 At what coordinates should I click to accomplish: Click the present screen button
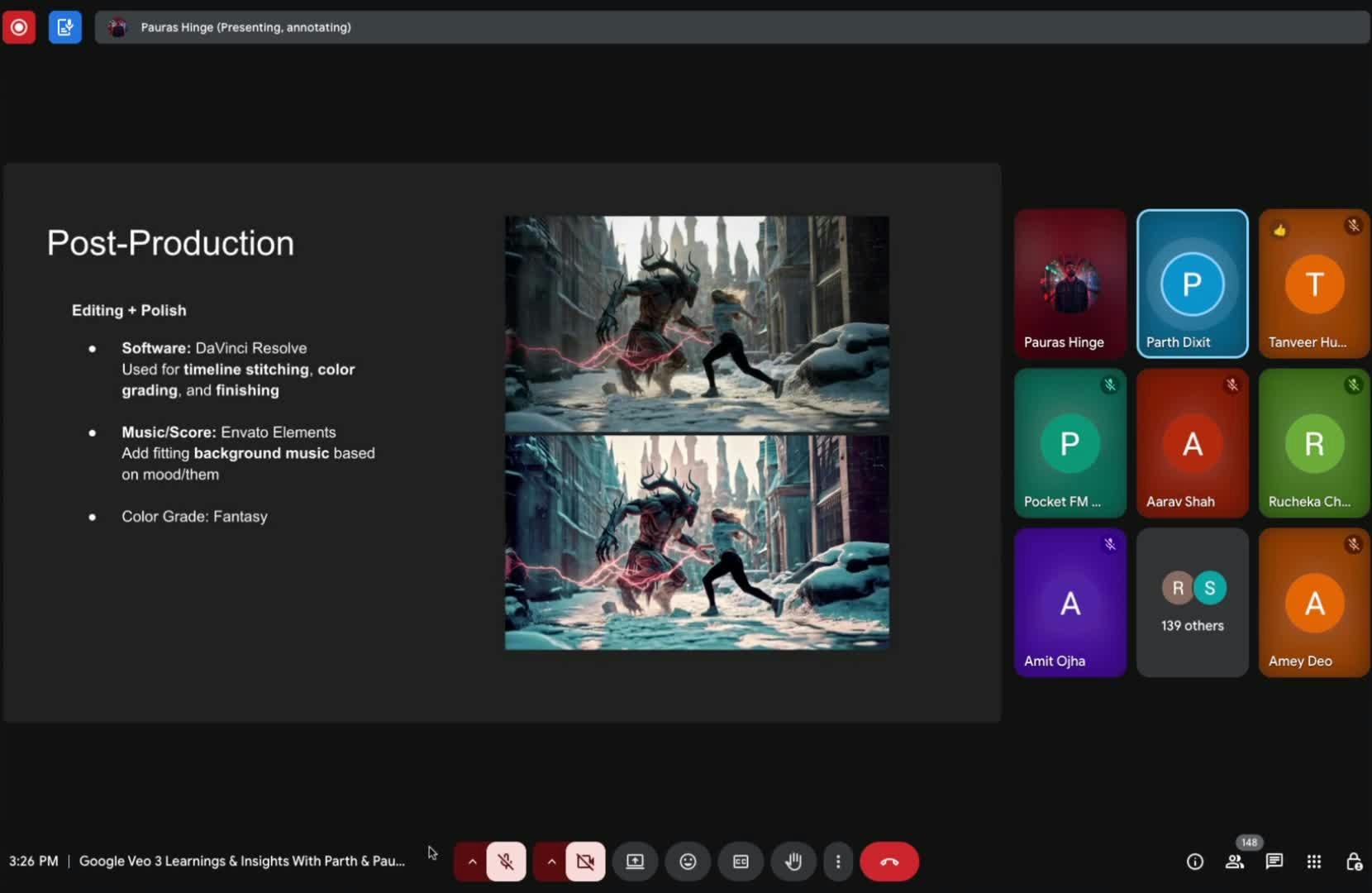[x=635, y=862]
